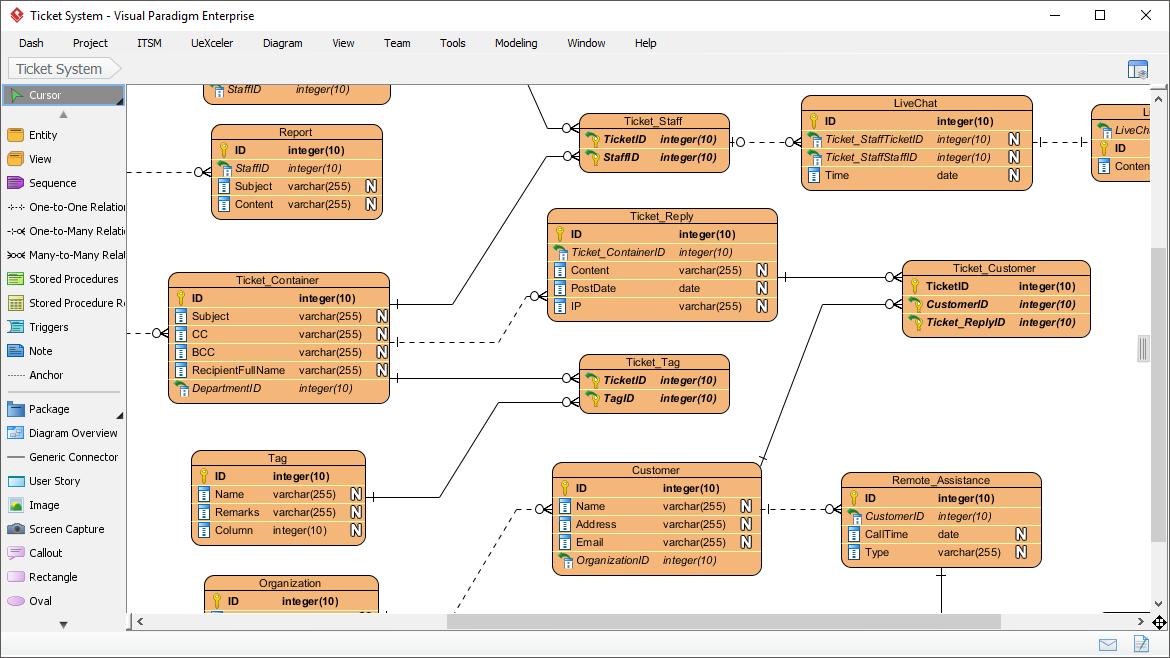Open messages via bottom-right mail icon
1170x658 pixels.
(1108, 645)
